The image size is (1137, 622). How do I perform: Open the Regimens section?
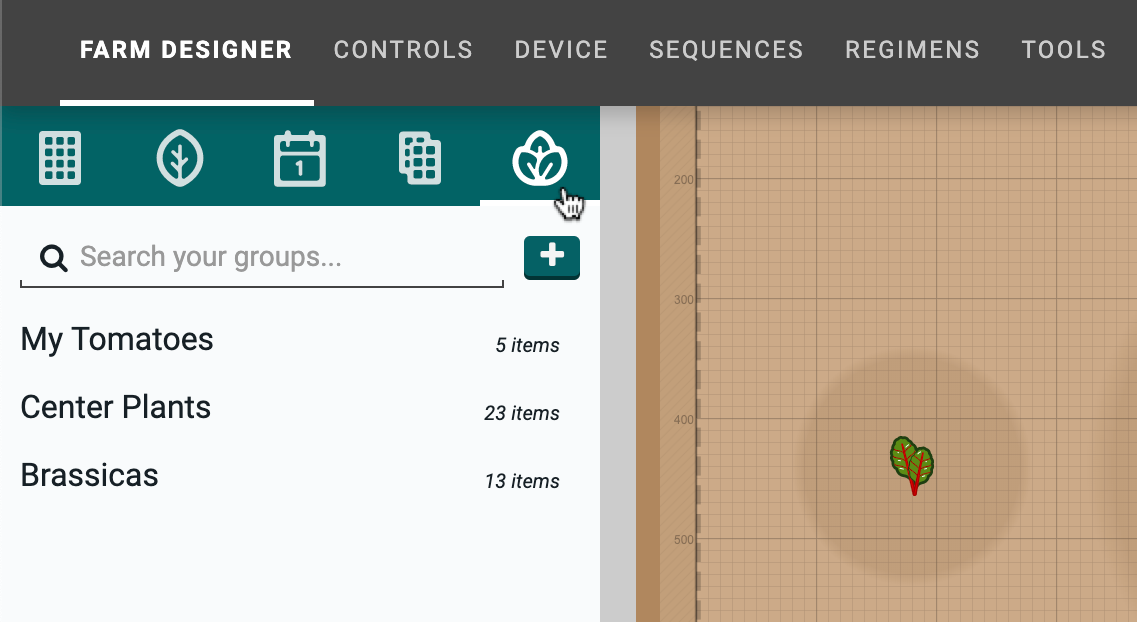coord(912,49)
